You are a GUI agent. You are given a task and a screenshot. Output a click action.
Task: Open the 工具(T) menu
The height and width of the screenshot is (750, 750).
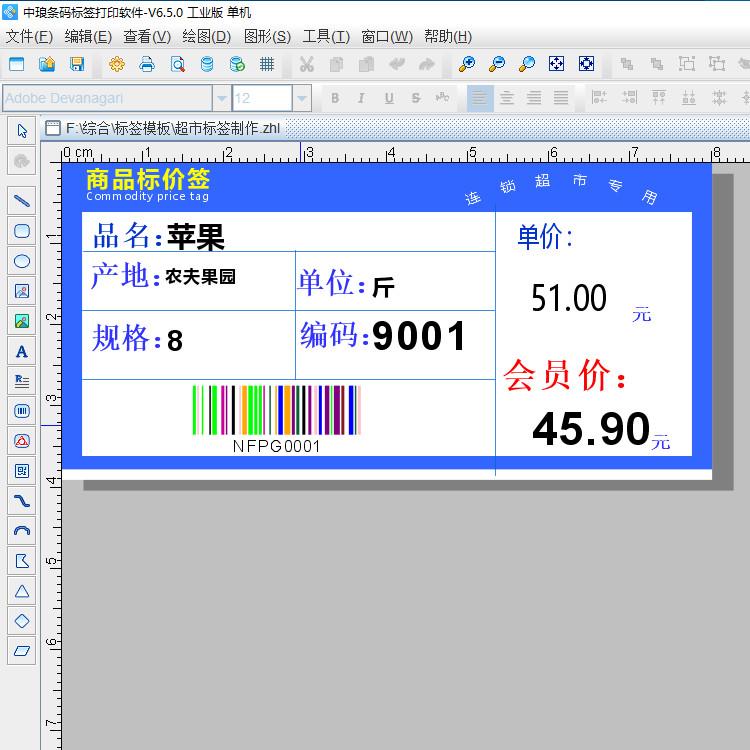(x=326, y=36)
